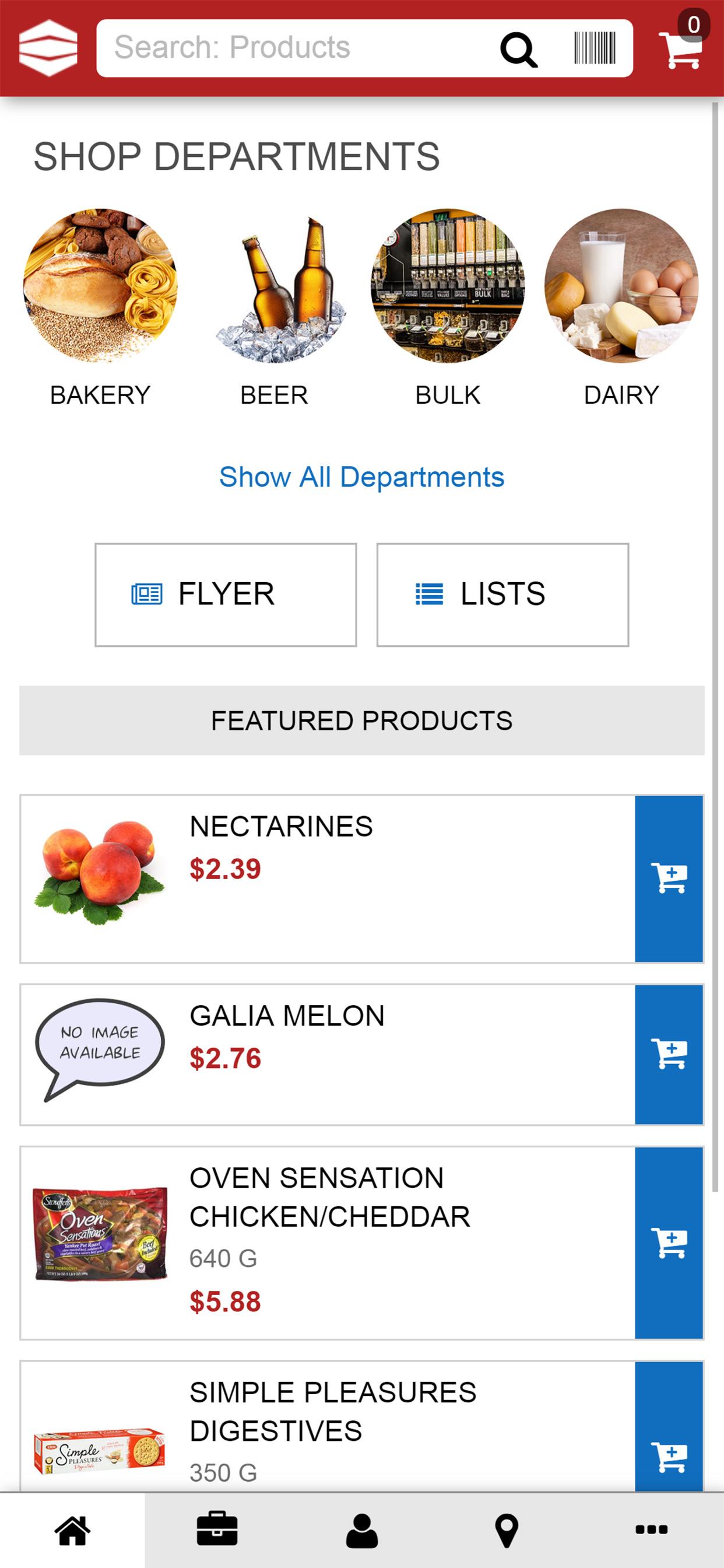The height and width of the screenshot is (1568, 724).
Task: Click Show All Departments link
Action: coord(361,477)
